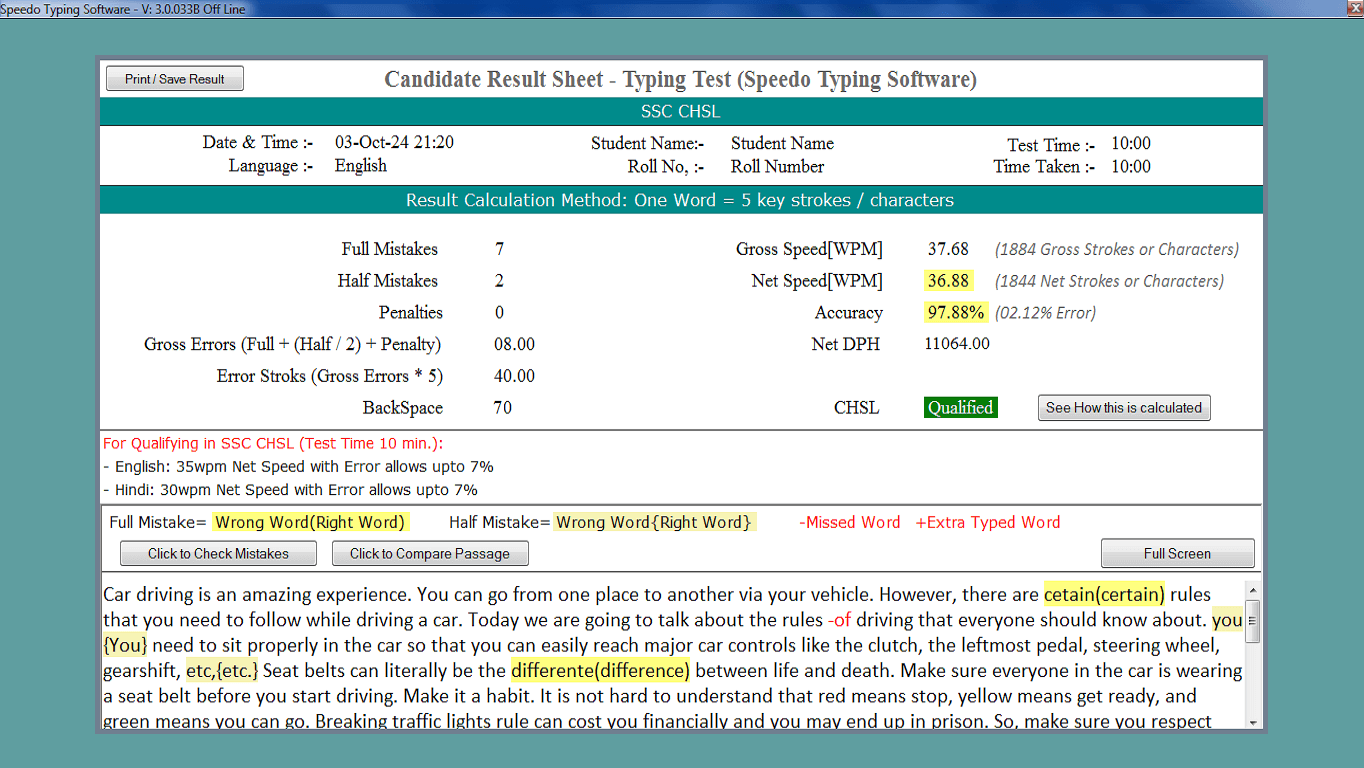Click the passage scrollbar thumb
1364x768 pixels.
coord(1252,620)
